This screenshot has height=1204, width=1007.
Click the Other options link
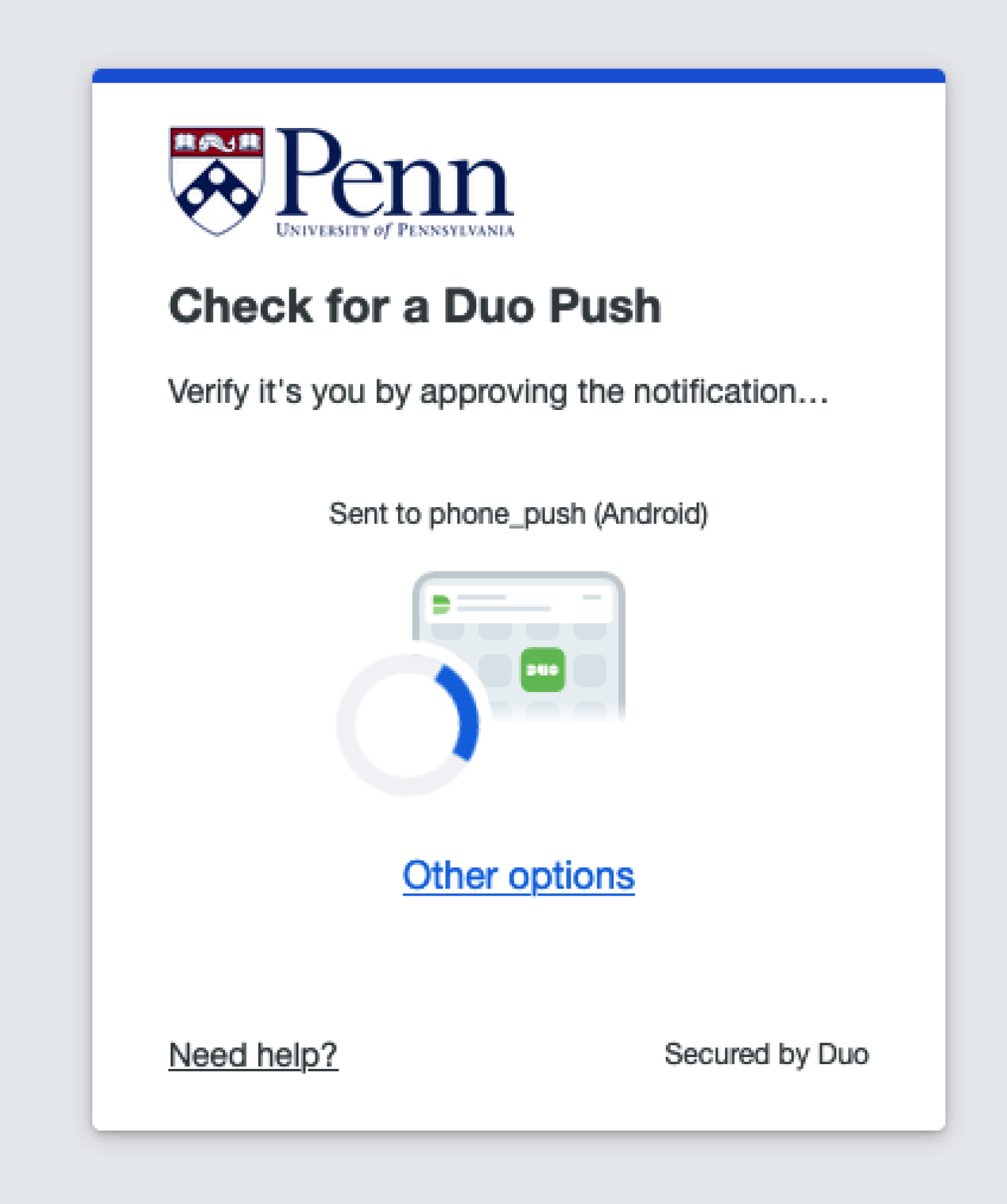point(518,876)
